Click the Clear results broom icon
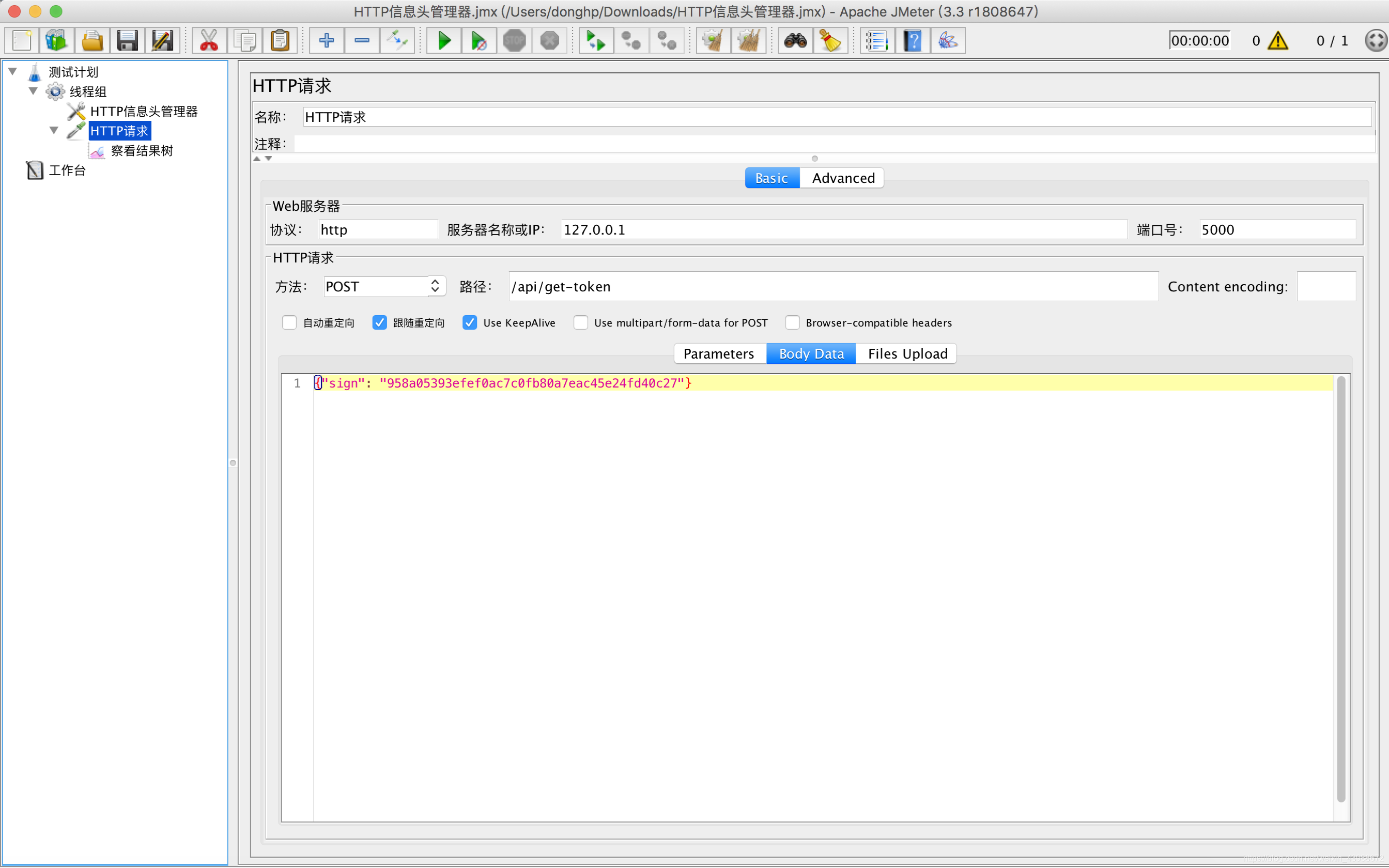This screenshot has width=1389, height=868. tap(714, 41)
